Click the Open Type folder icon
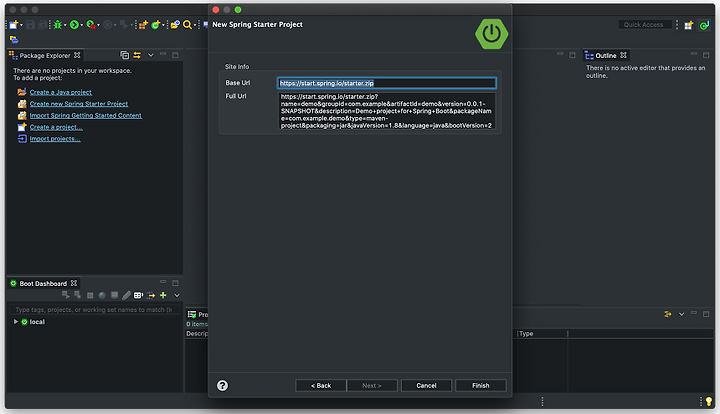The image size is (720, 414). click(x=175, y=25)
